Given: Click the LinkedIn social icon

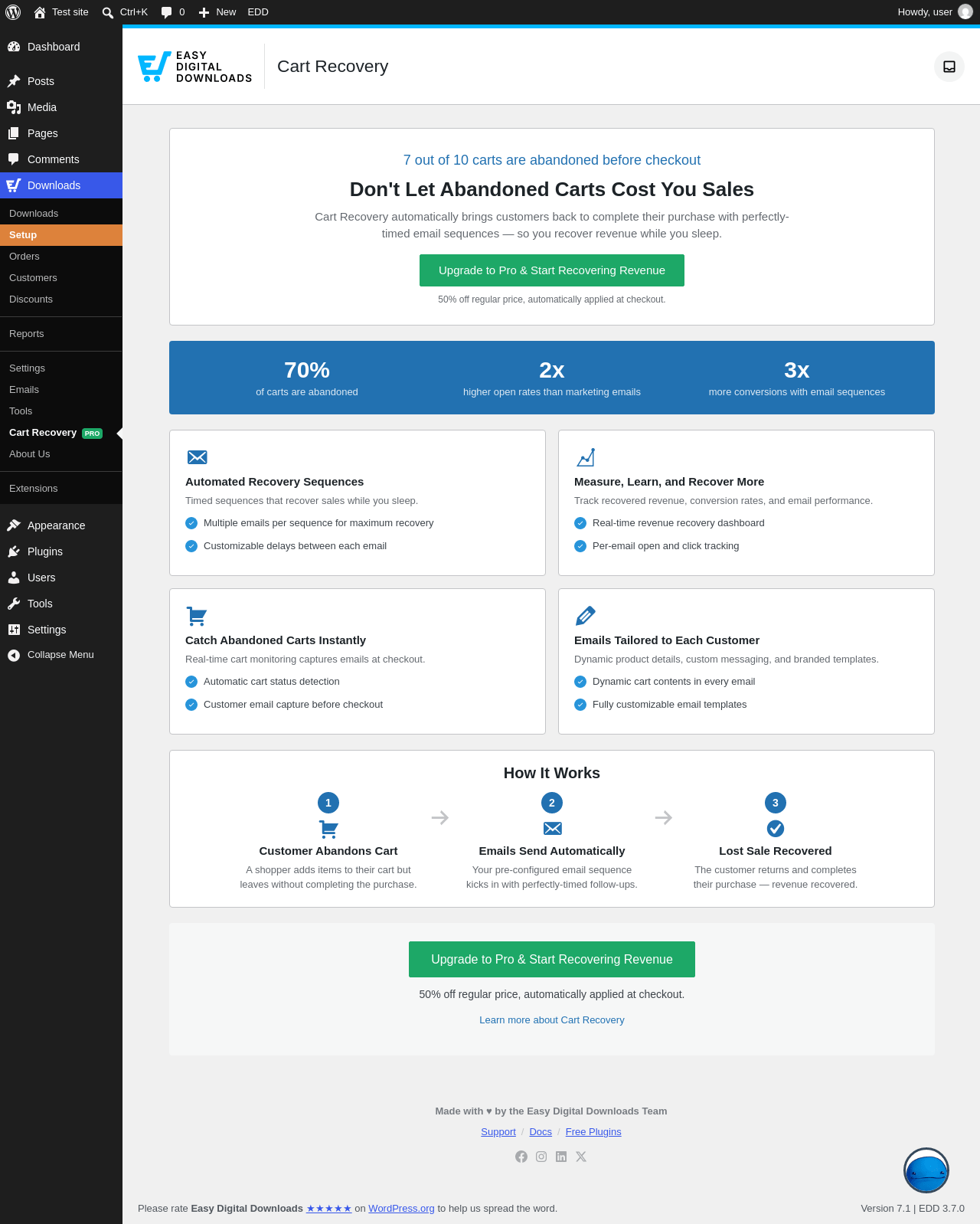Looking at the screenshot, I should point(561,1157).
